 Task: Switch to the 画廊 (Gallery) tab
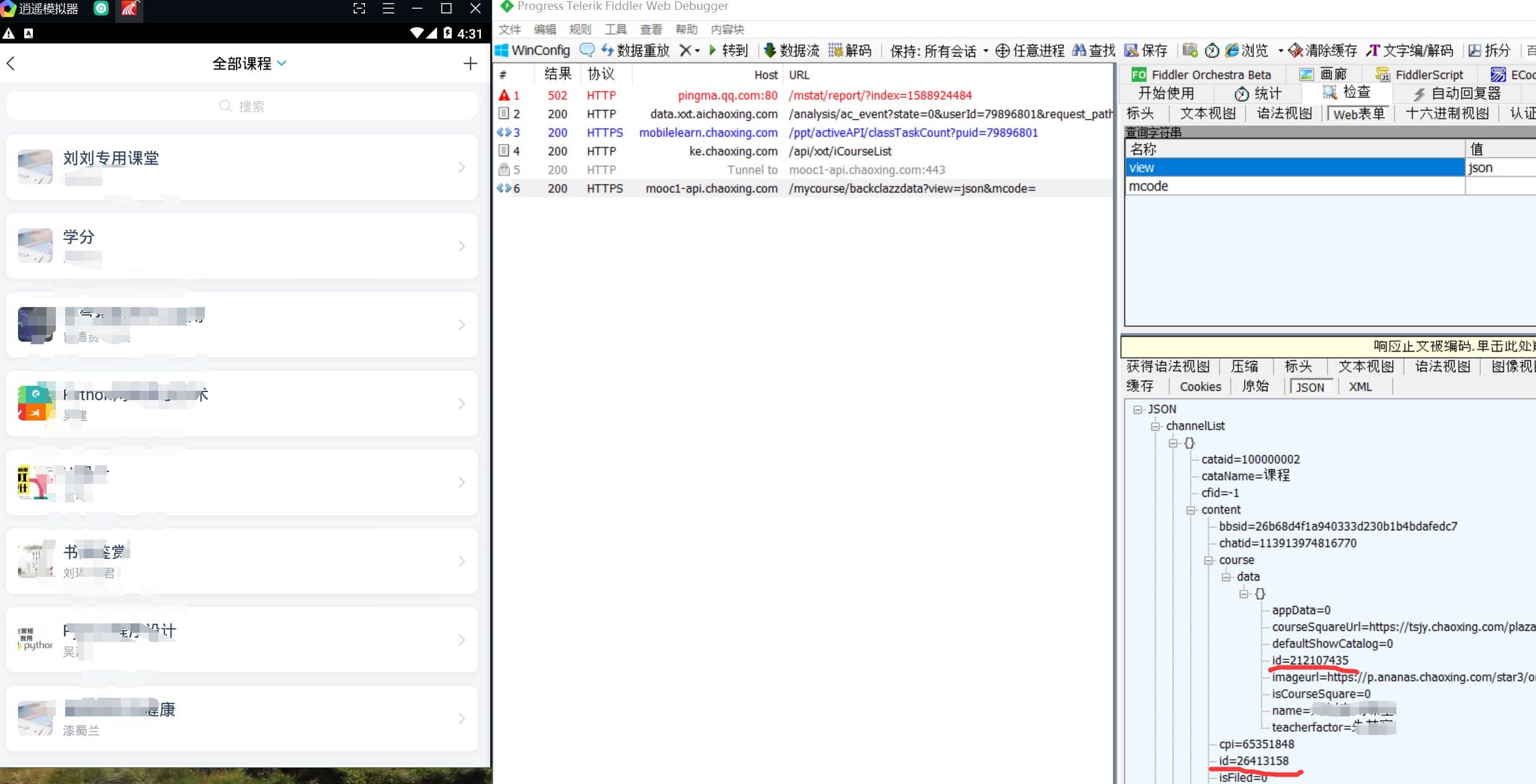(x=1323, y=75)
